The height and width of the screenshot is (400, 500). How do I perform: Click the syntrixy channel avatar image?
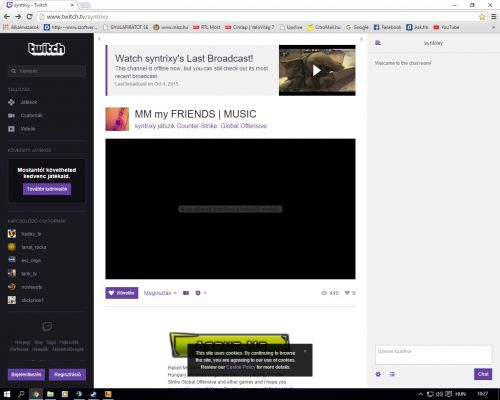coord(117,119)
